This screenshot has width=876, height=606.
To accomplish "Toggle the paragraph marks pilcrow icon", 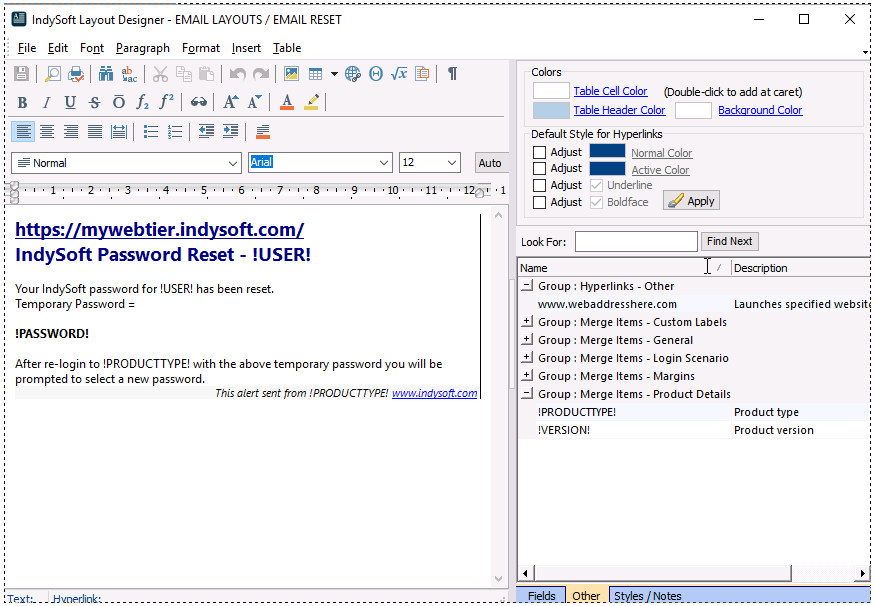I will pyautogui.click(x=452, y=74).
